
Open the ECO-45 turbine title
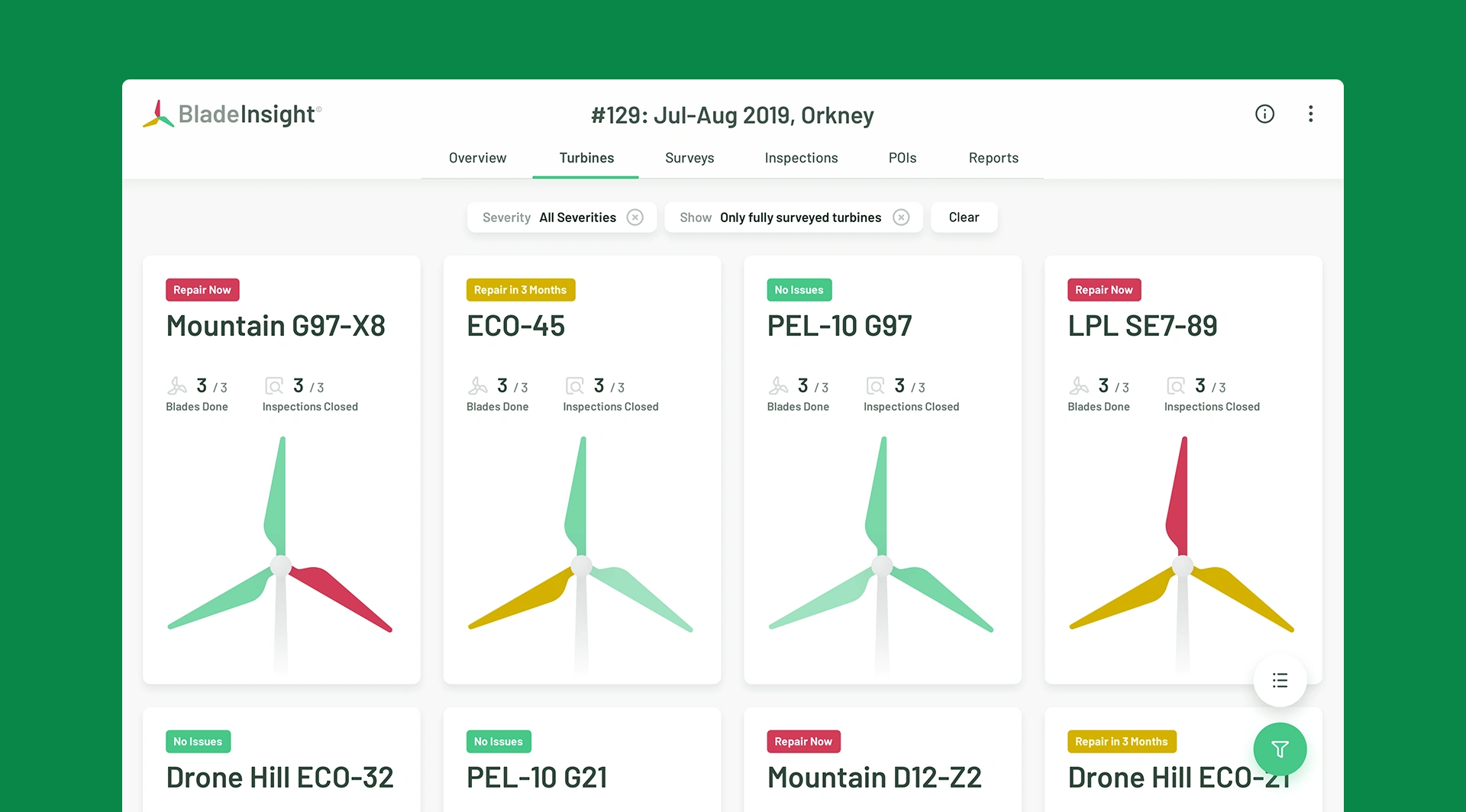click(516, 326)
